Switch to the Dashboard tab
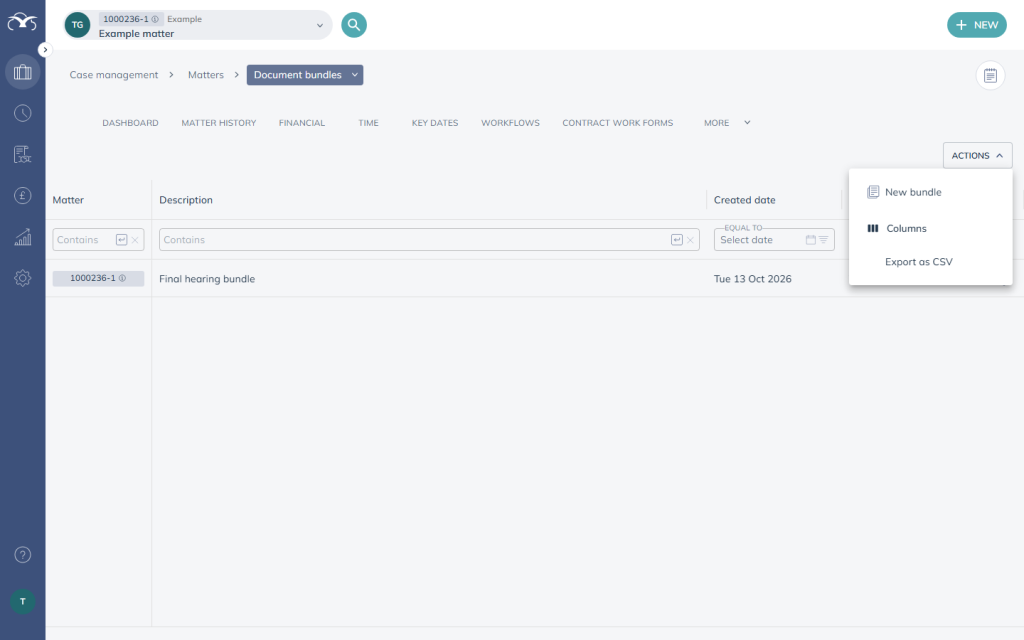The image size is (1024, 640). pyautogui.click(x=131, y=123)
